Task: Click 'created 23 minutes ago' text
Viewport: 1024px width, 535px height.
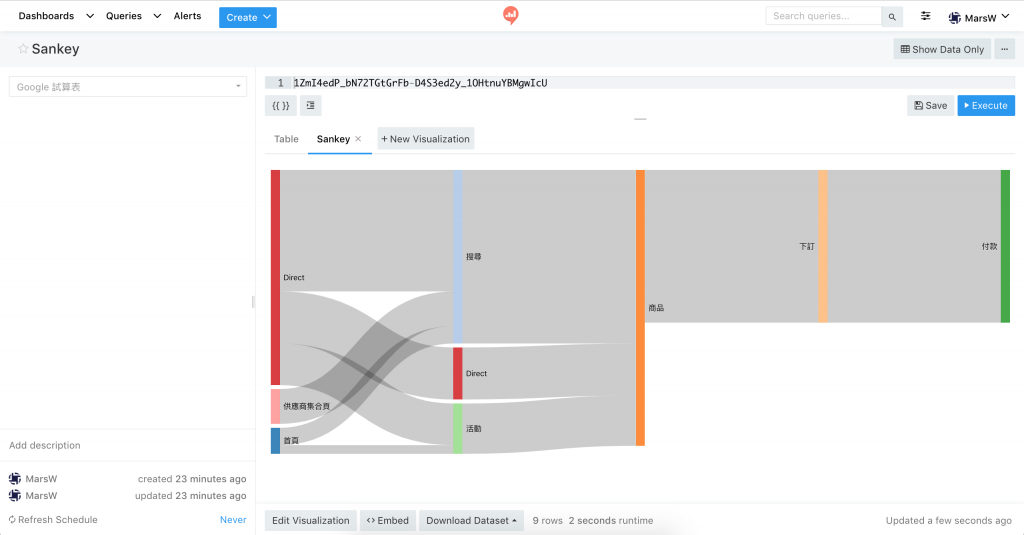Action: click(x=192, y=479)
